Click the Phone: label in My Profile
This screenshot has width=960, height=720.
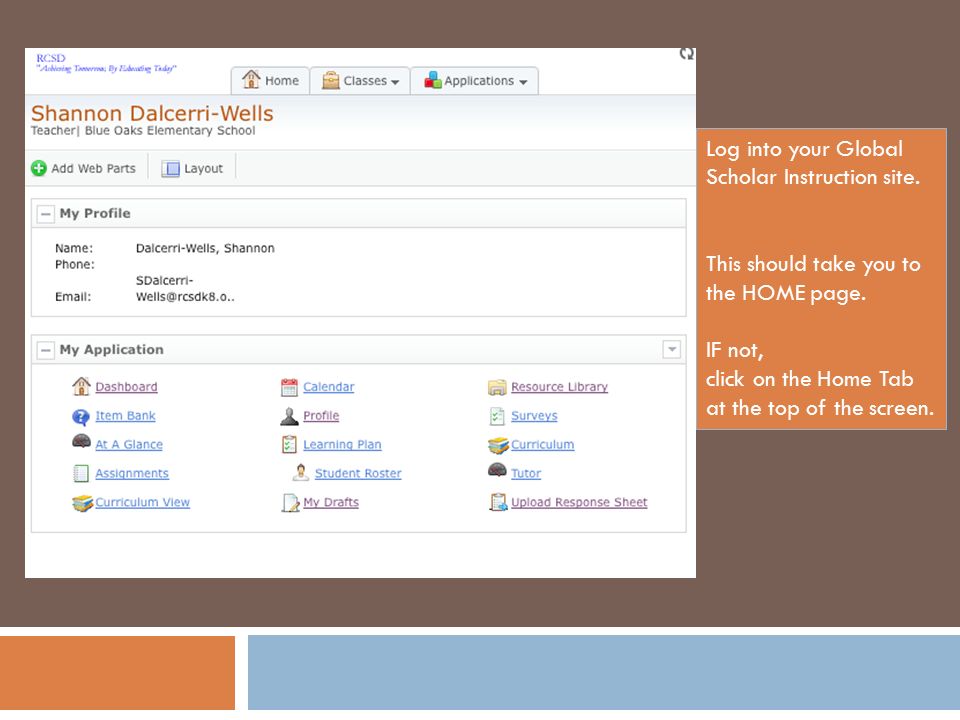tap(75, 264)
